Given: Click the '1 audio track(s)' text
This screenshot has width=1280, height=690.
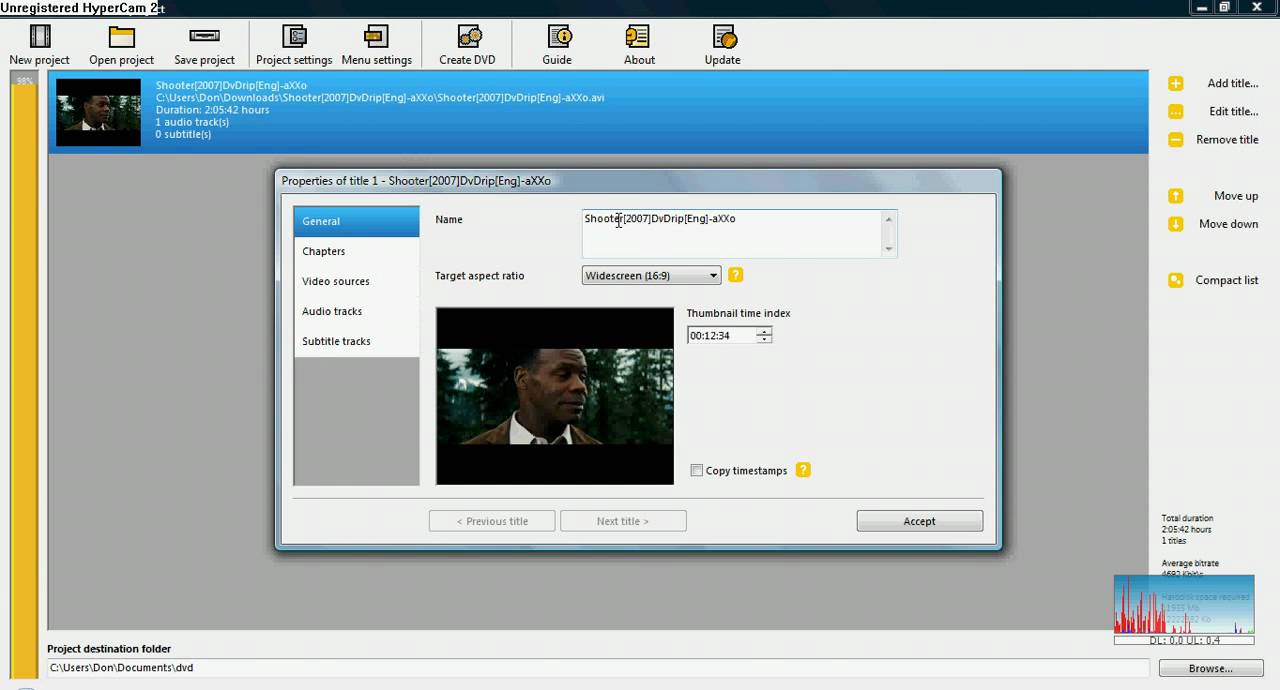Looking at the screenshot, I should tap(192, 122).
